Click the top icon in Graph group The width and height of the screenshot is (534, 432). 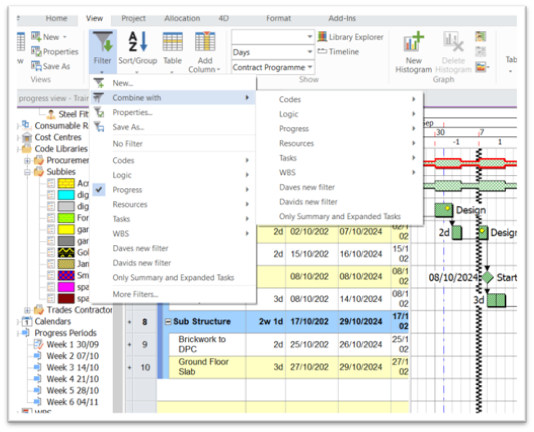pos(481,36)
